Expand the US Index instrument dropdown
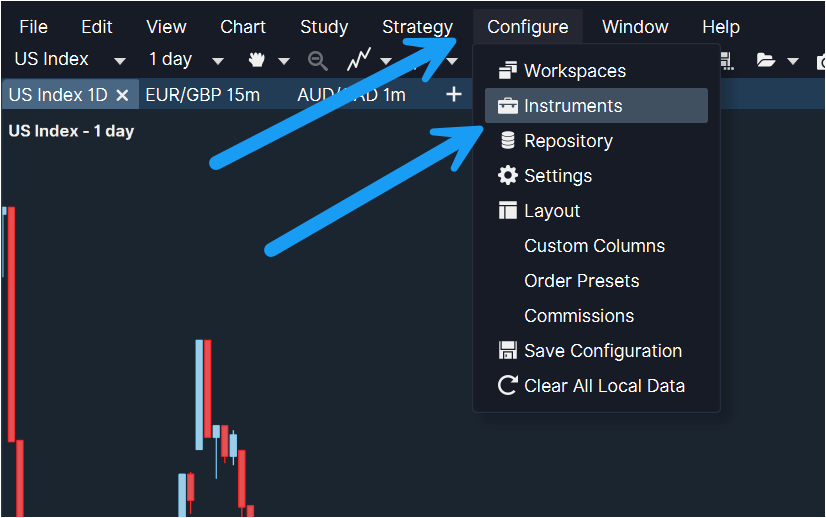 pyautogui.click(x=120, y=61)
